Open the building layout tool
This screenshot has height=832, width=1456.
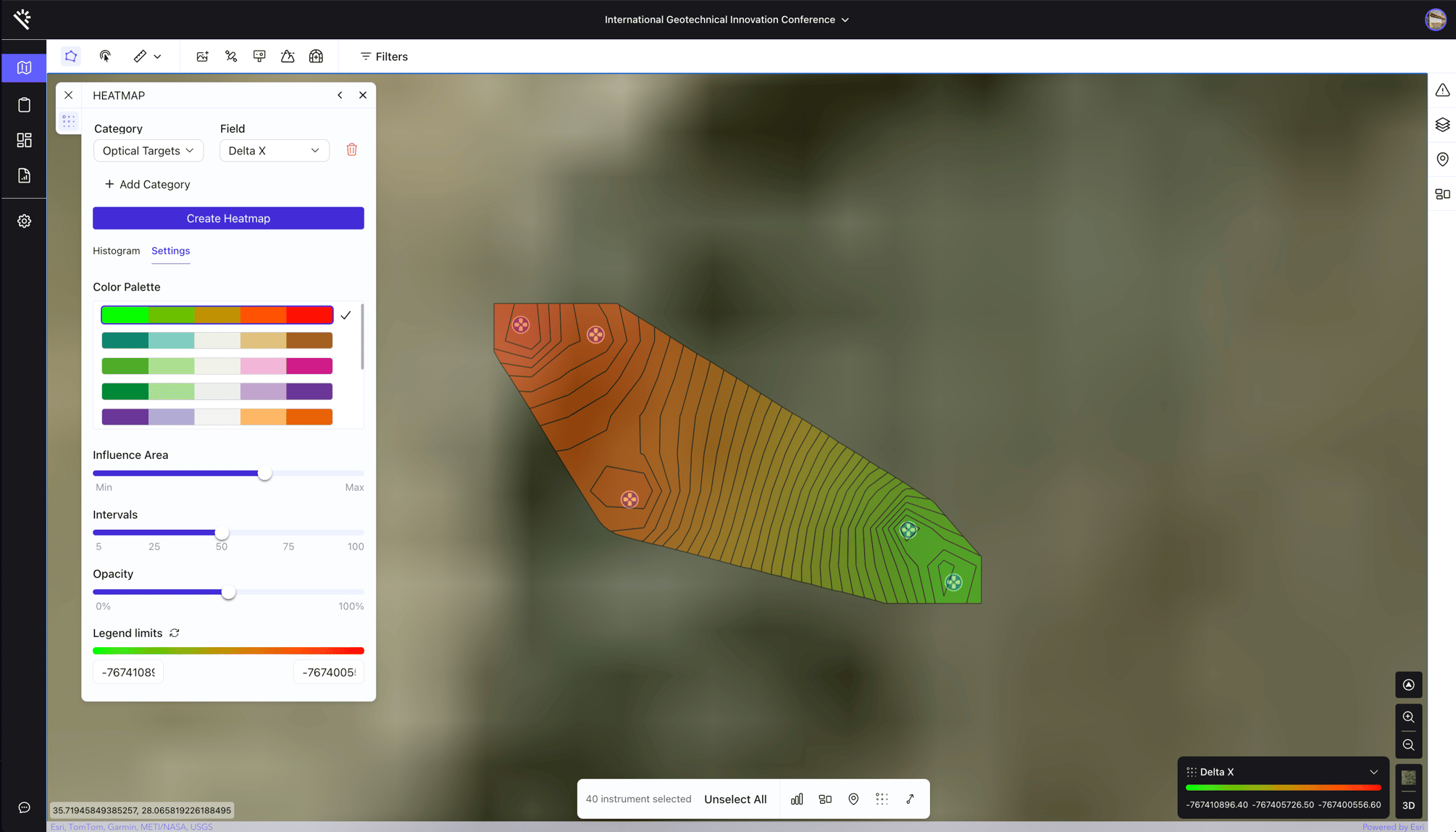pyautogui.click(x=316, y=57)
